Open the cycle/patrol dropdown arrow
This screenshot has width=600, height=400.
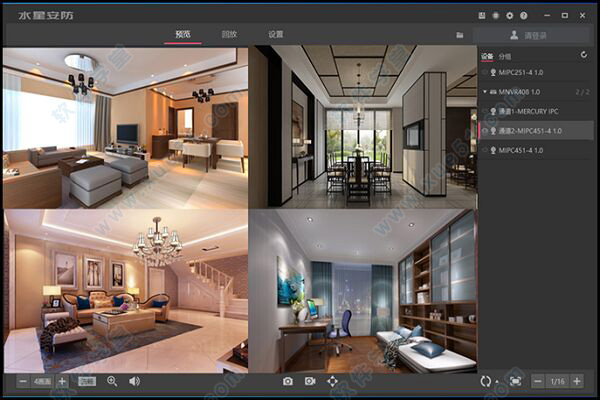click(x=496, y=382)
